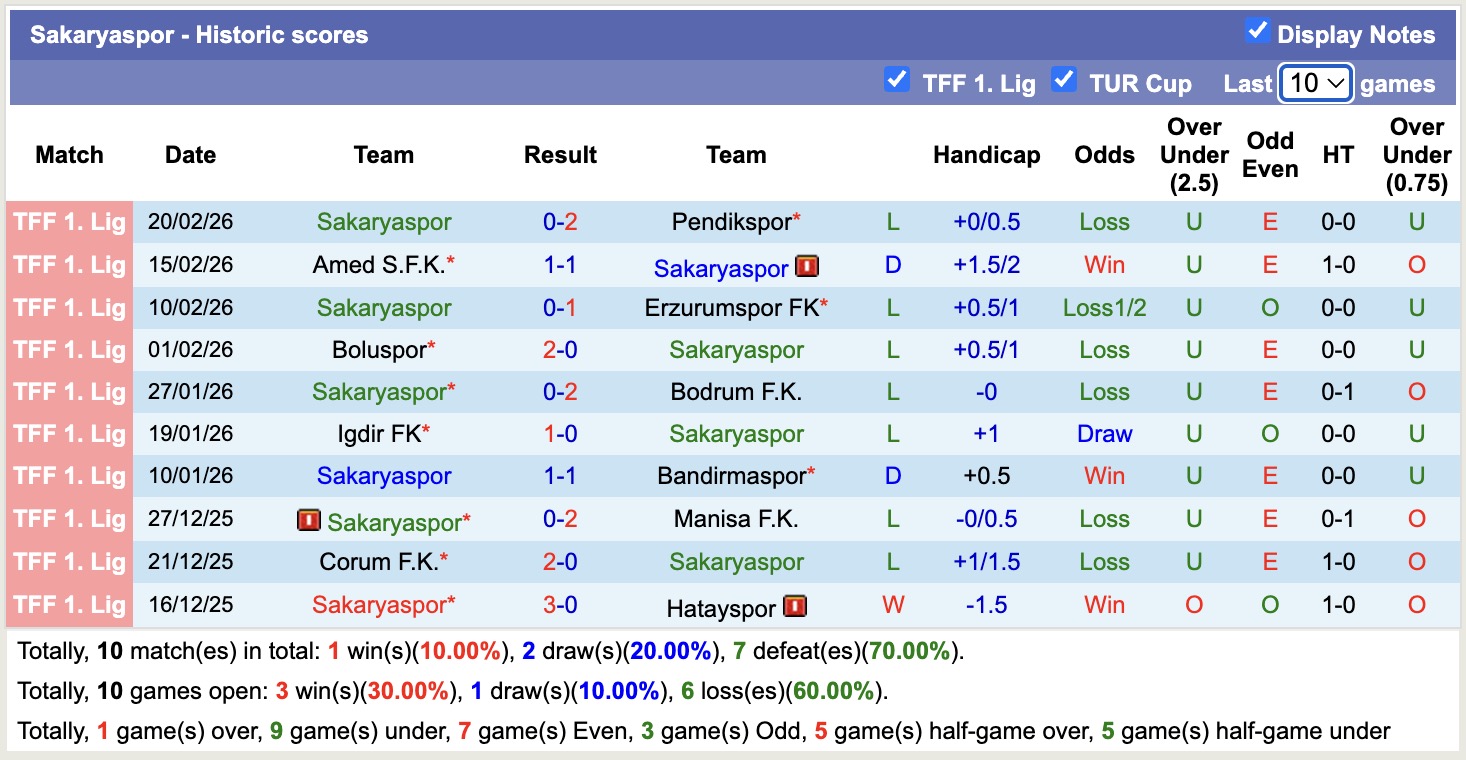
Task: Disable the TUR Cup filter
Action: tap(1065, 81)
